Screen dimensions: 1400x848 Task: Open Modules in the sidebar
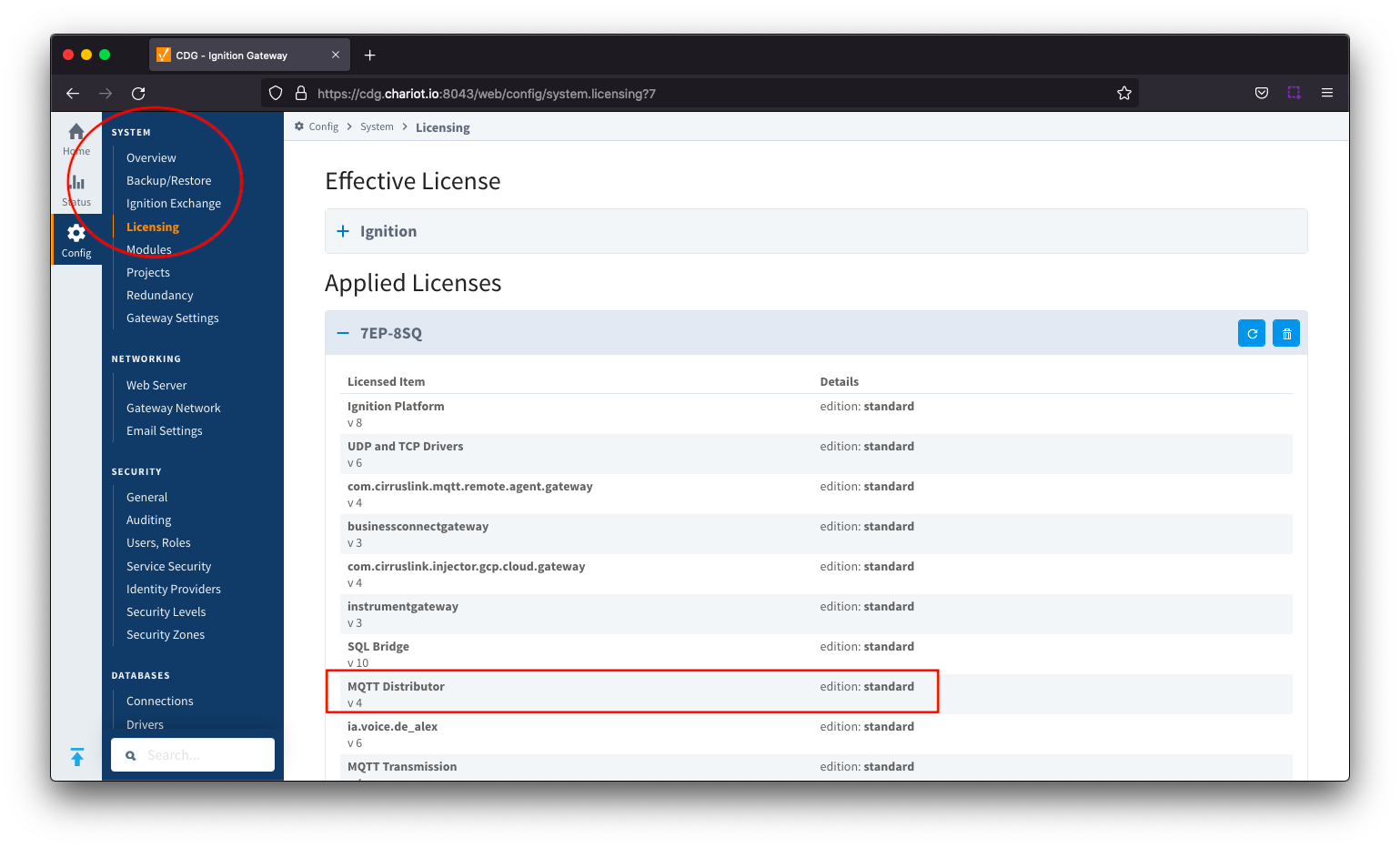pyautogui.click(x=149, y=249)
